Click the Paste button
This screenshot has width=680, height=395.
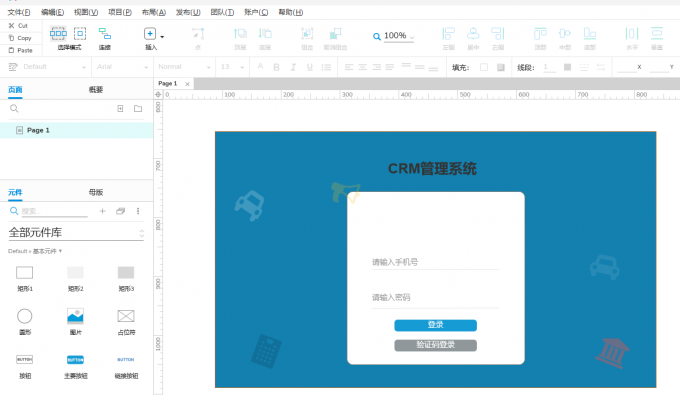21,50
